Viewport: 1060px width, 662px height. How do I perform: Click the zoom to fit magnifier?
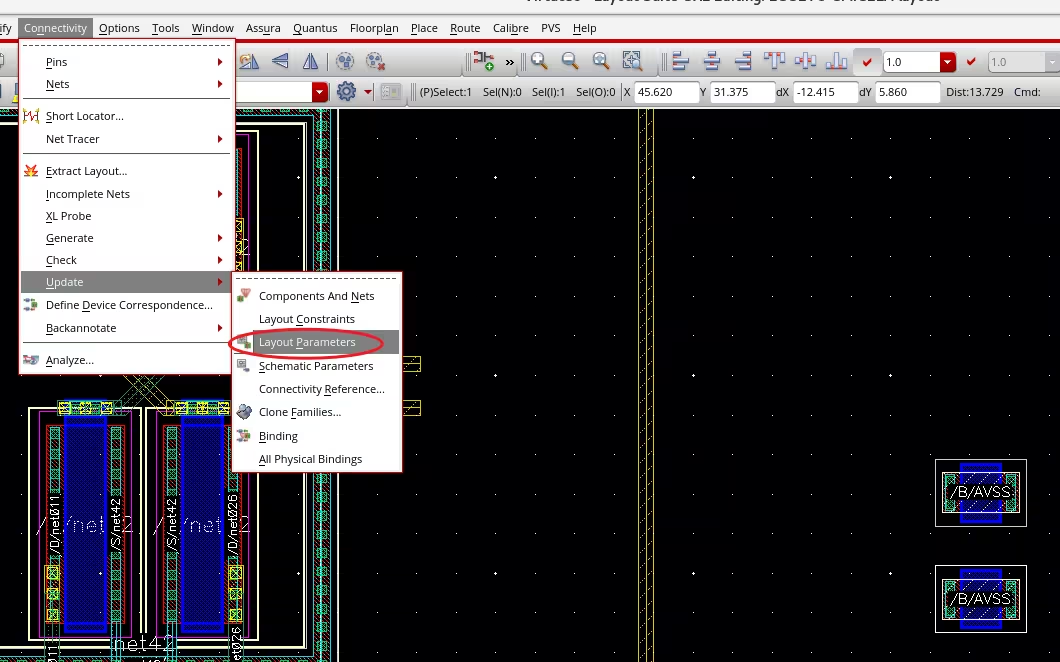point(601,62)
